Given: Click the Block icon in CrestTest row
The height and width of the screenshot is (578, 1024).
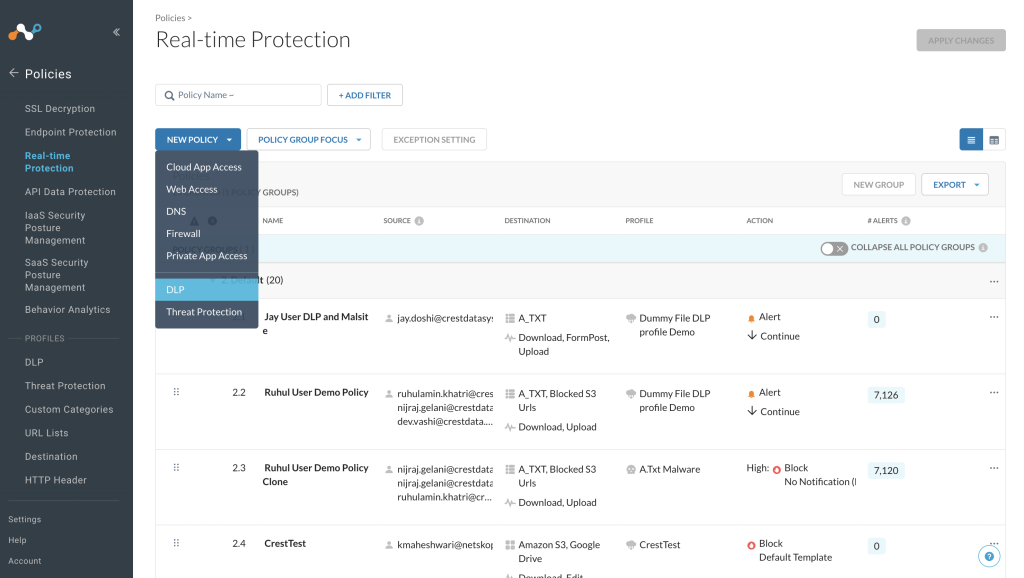Looking at the screenshot, I should pos(751,545).
